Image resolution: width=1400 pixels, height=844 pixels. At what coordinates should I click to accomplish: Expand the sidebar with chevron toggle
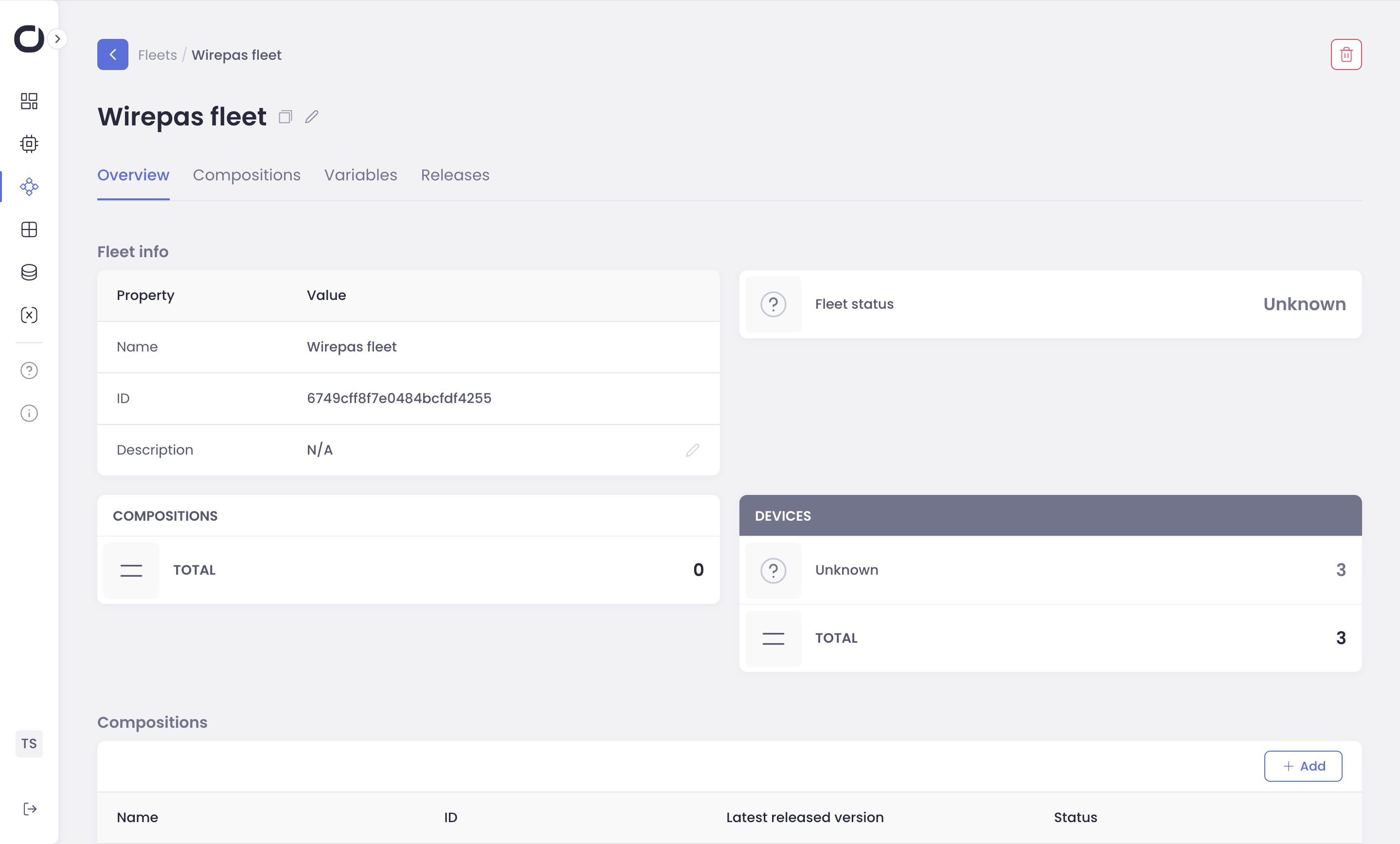[57, 39]
